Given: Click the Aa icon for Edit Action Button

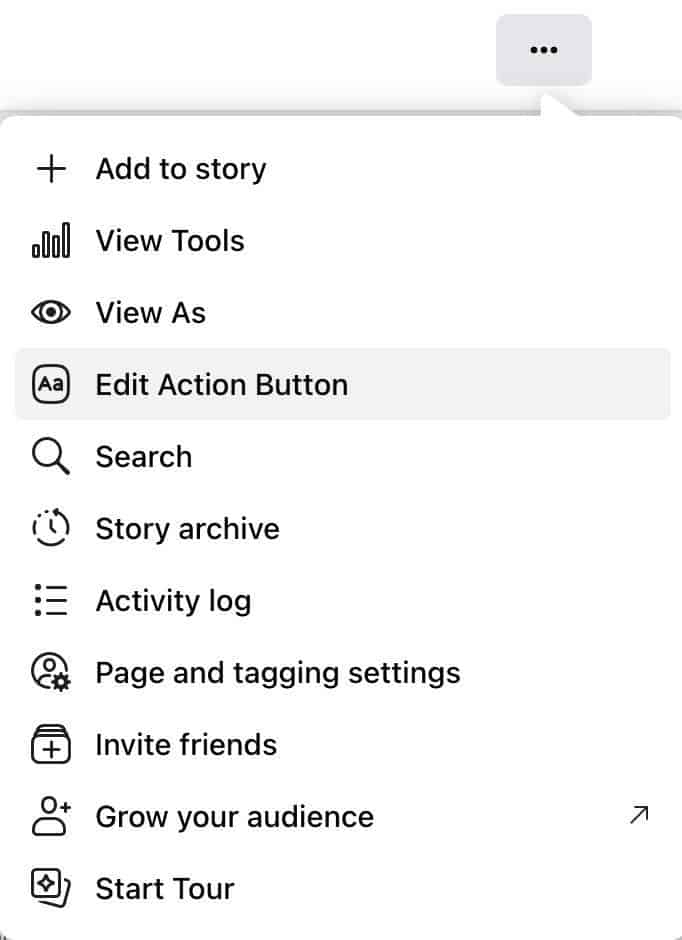Looking at the screenshot, I should tap(51, 384).
